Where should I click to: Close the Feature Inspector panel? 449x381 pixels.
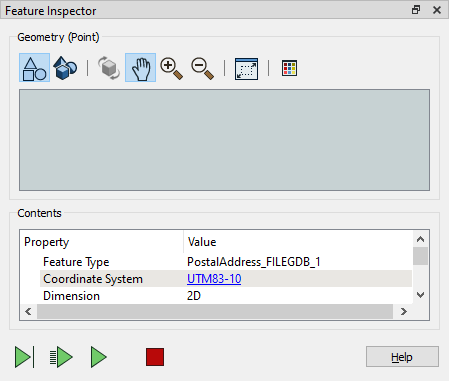437,10
